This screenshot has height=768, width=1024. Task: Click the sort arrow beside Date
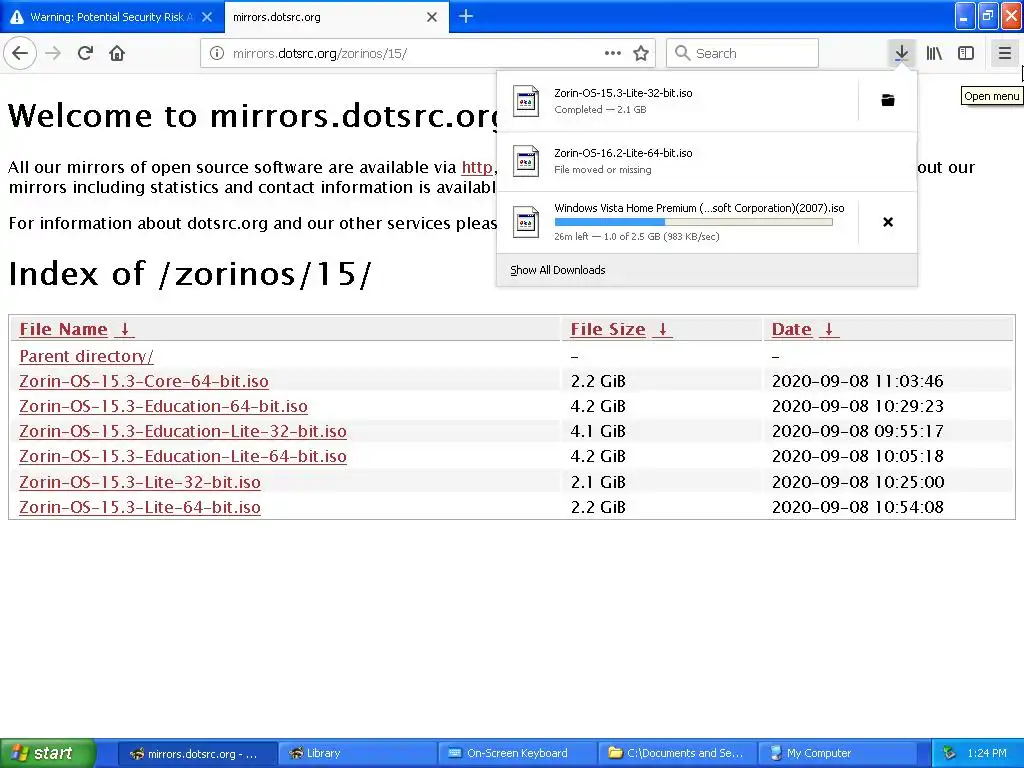[829, 329]
